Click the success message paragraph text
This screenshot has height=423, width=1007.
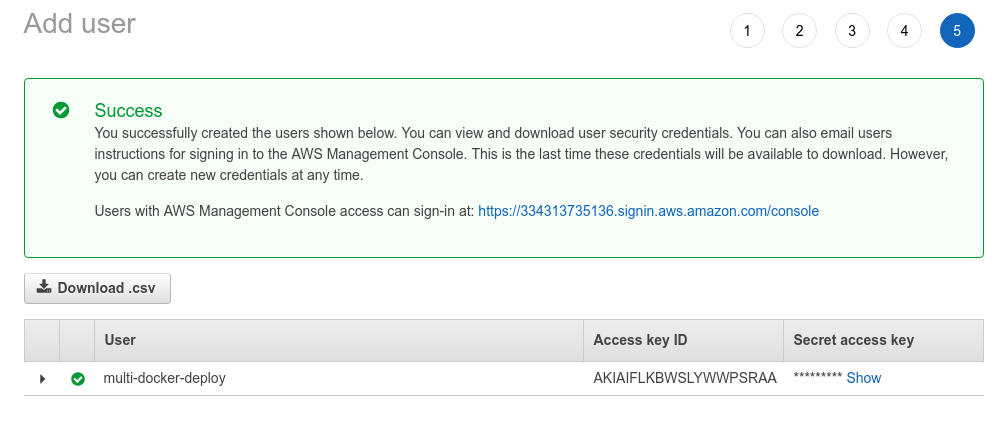tap(521, 154)
